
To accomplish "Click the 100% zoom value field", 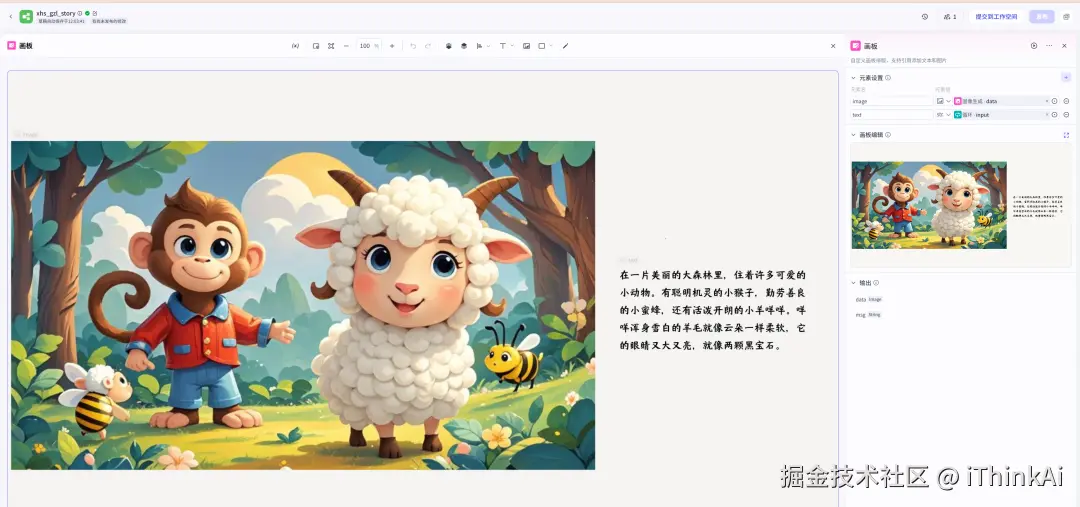I will coord(369,46).
